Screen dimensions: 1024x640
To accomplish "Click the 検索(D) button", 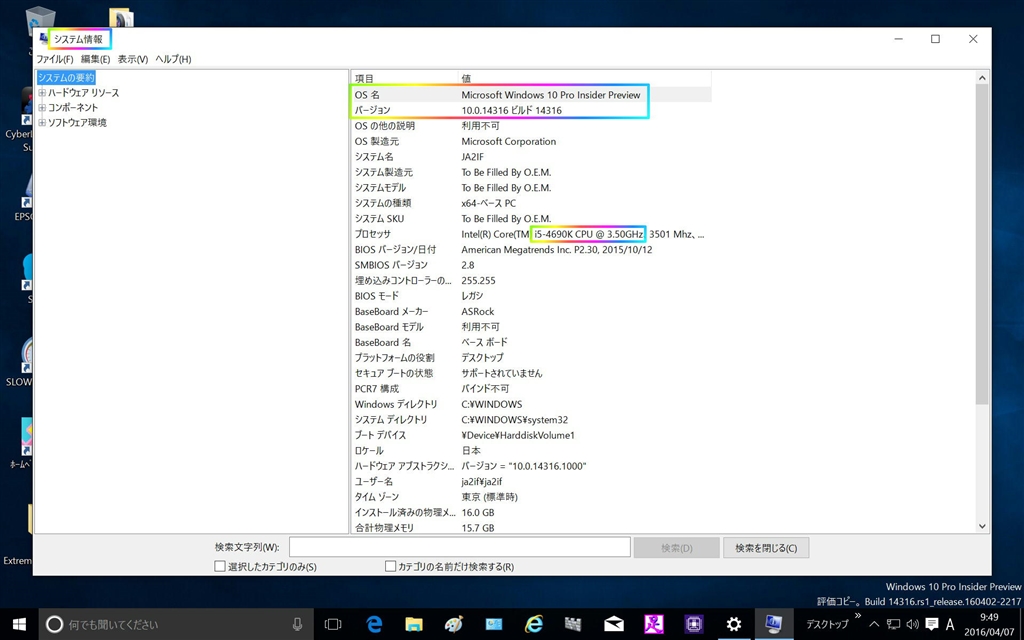I will point(677,548).
